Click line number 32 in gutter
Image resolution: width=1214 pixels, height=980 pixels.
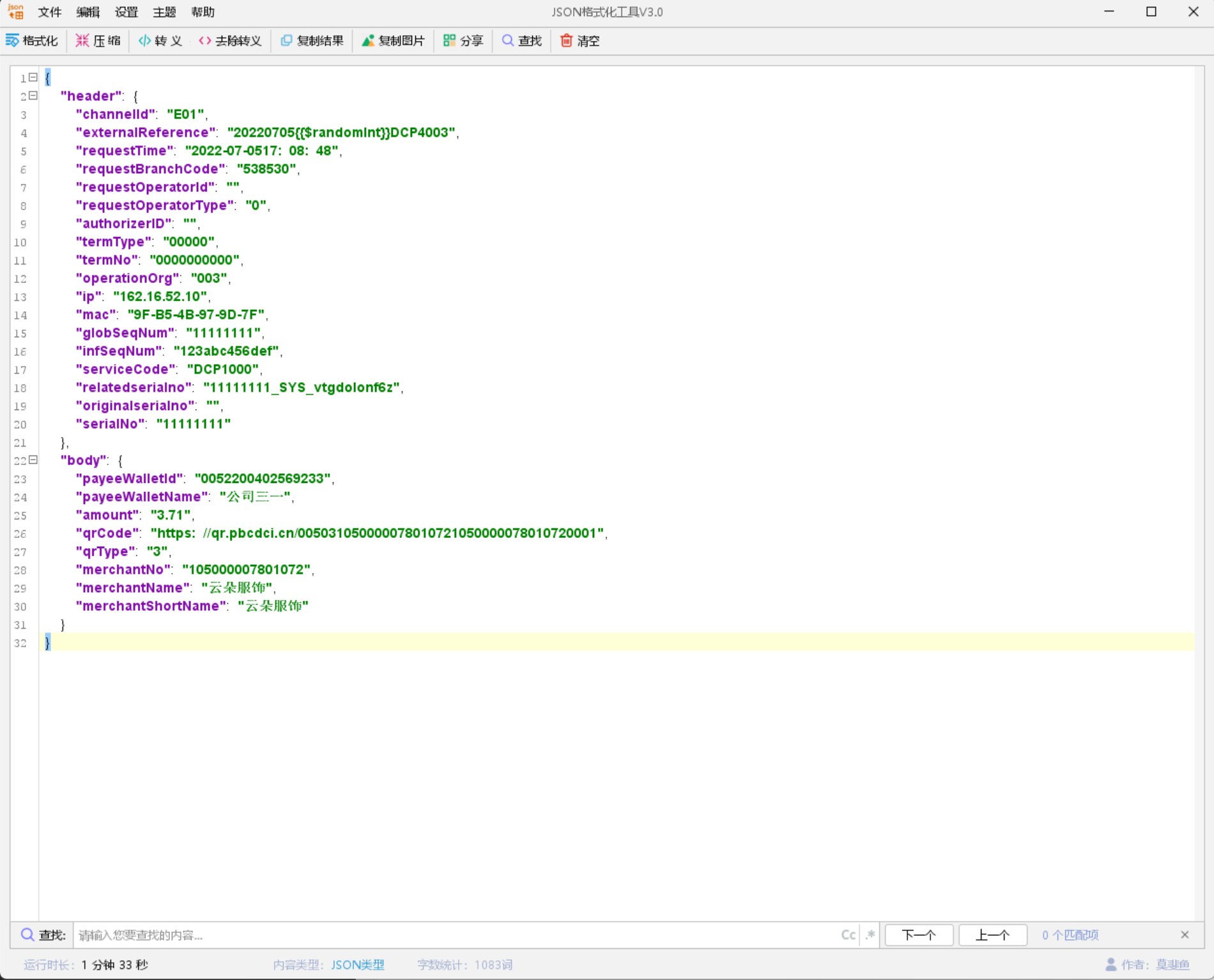click(x=20, y=643)
